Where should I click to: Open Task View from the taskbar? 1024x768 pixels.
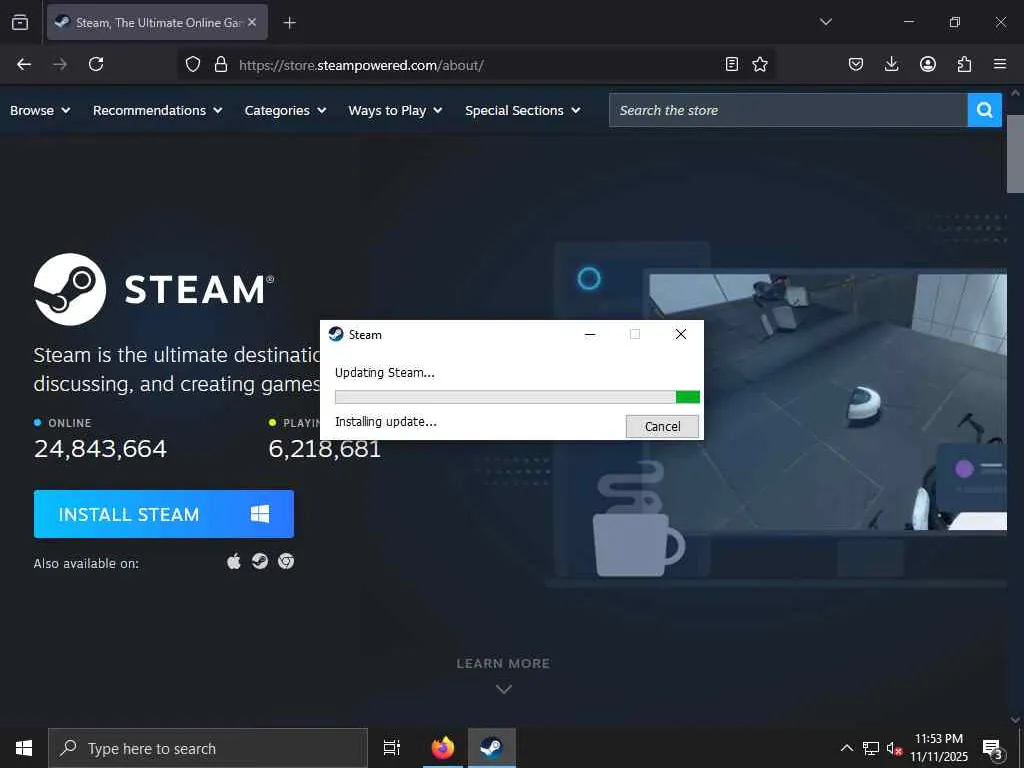(x=392, y=748)
